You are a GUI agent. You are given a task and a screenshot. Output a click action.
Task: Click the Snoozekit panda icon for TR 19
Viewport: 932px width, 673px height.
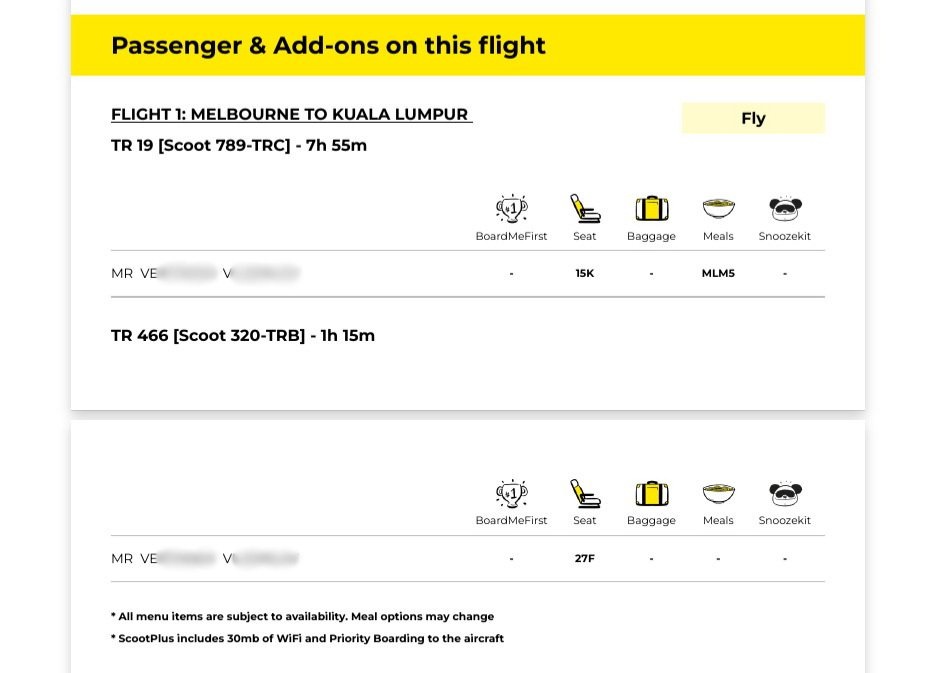point(785,209)
